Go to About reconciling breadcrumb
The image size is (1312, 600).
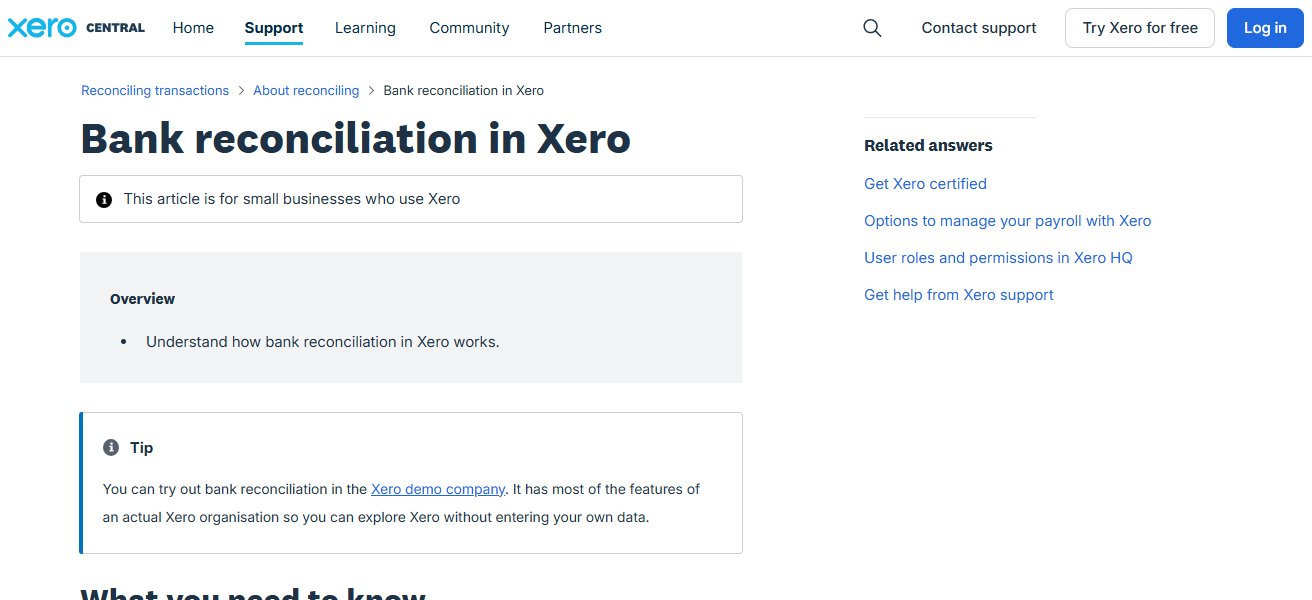[306, 90]
